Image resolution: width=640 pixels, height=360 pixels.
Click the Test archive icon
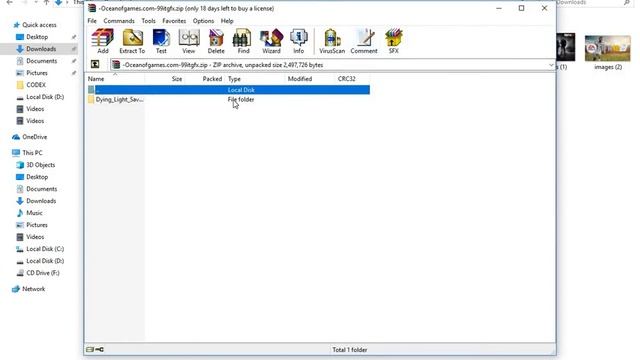[161, 41]
